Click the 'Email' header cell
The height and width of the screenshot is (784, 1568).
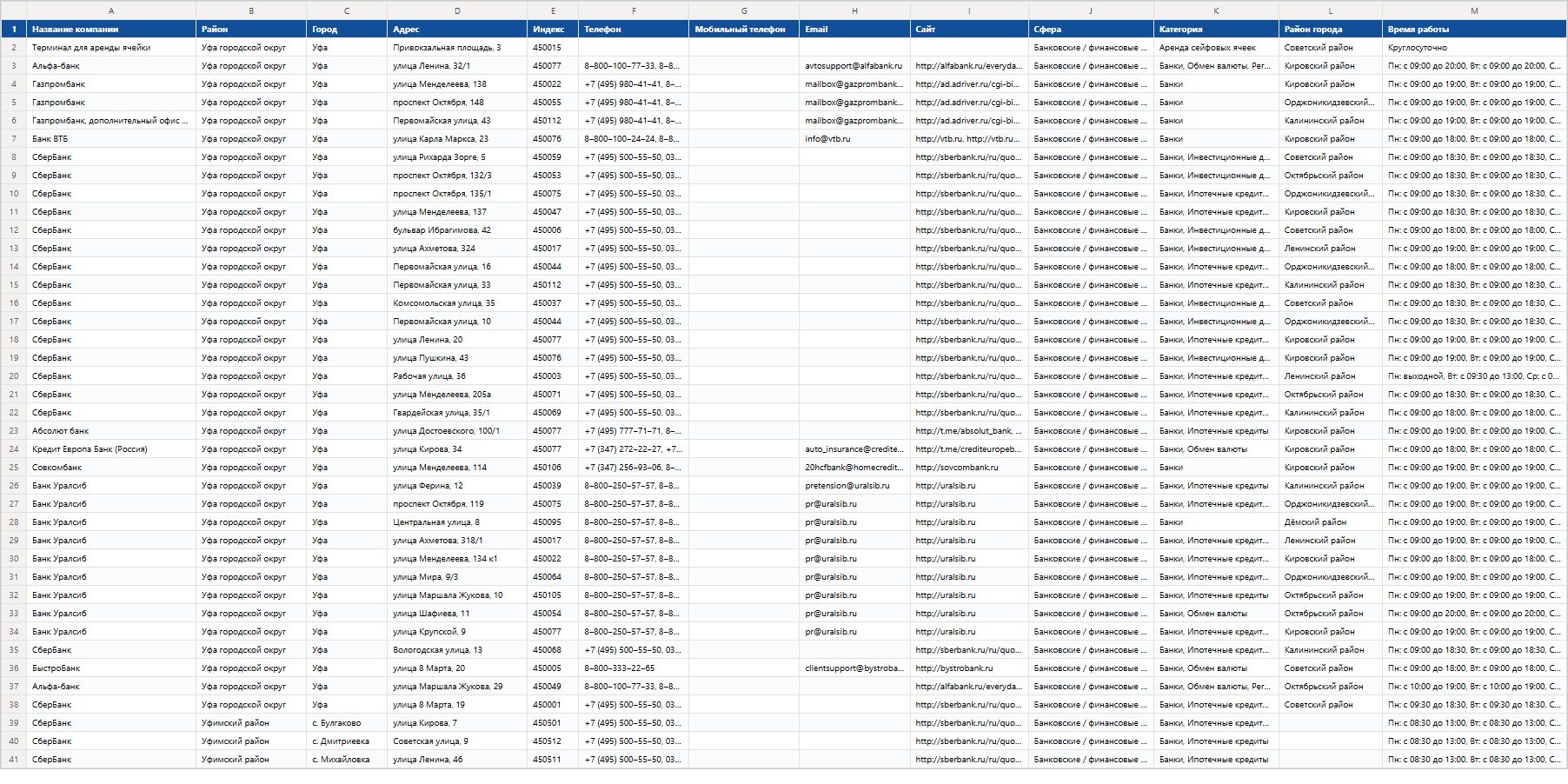(854, 30)
